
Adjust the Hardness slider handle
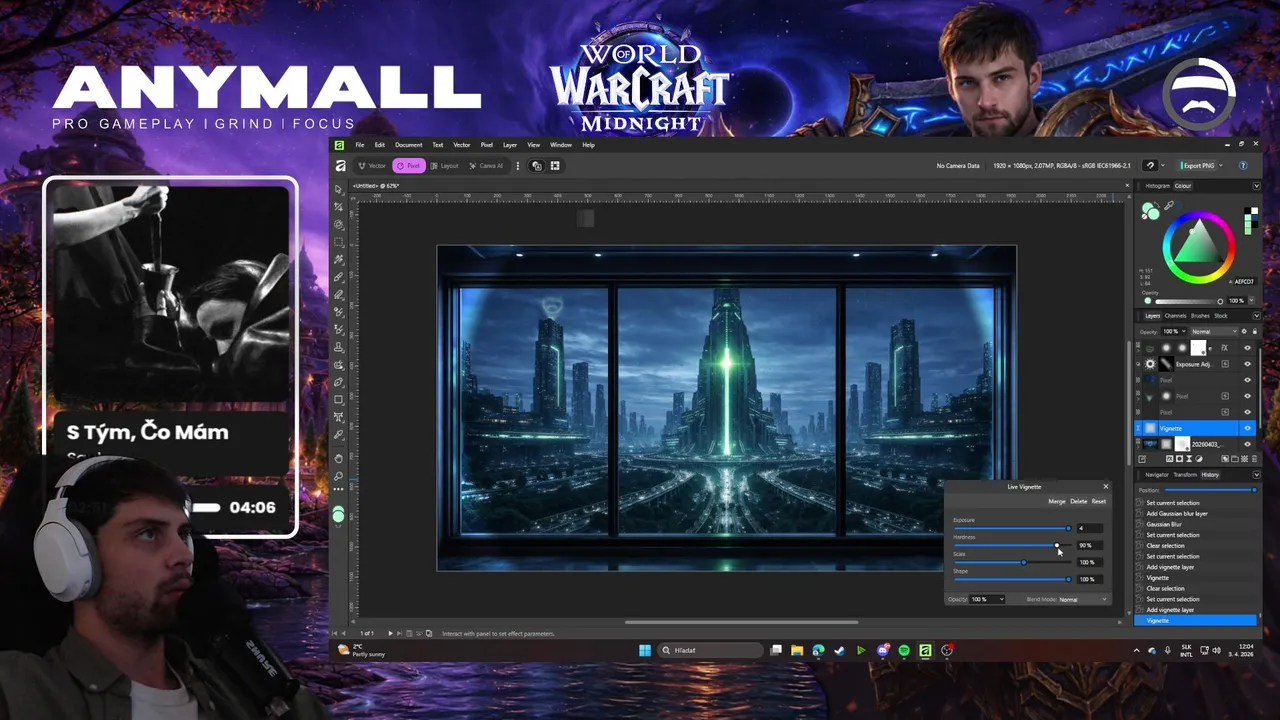(1056, 545)
